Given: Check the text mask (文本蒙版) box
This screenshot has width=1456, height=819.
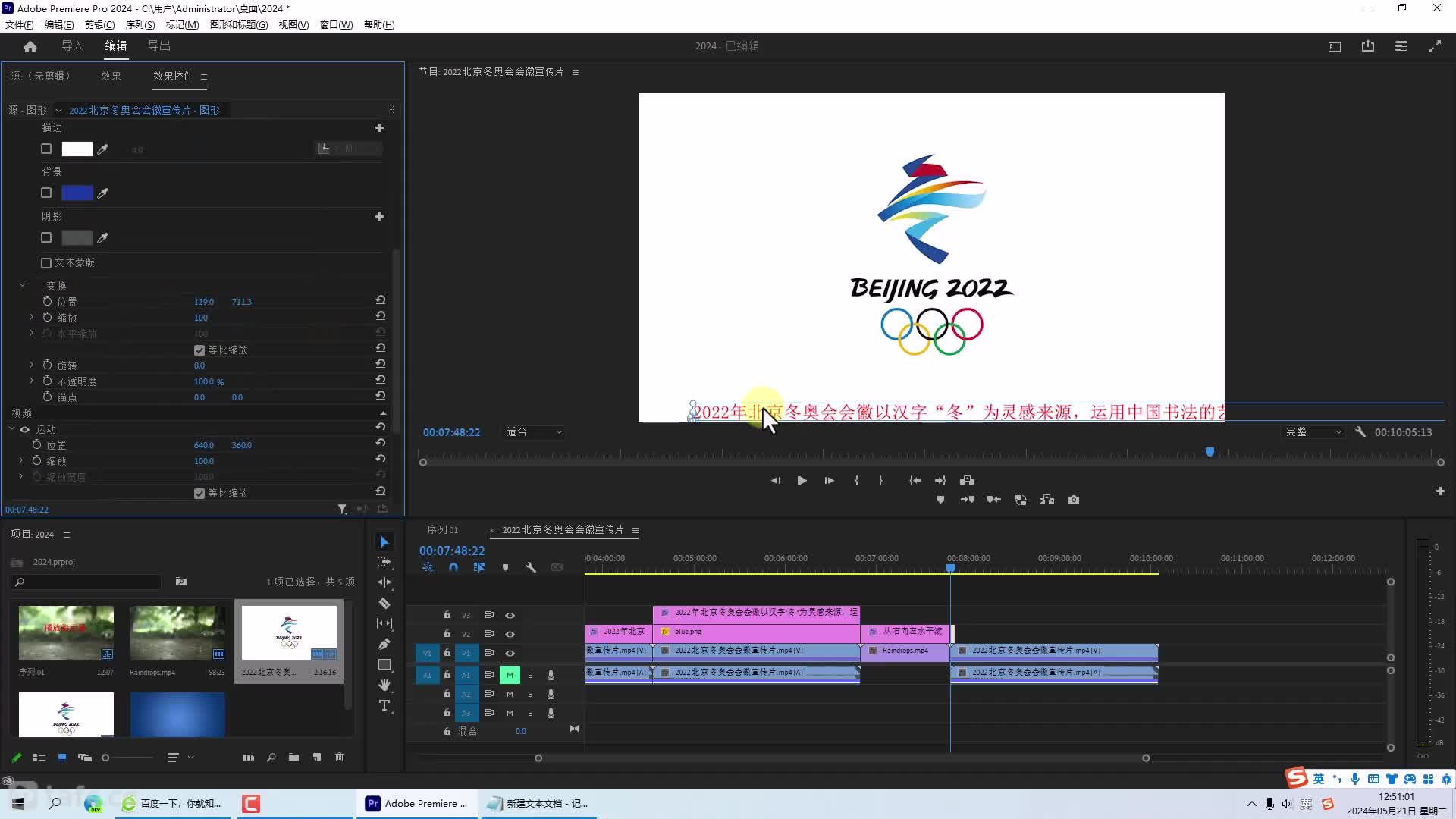Looking at the screenshot, I should [x=46, y=263].
